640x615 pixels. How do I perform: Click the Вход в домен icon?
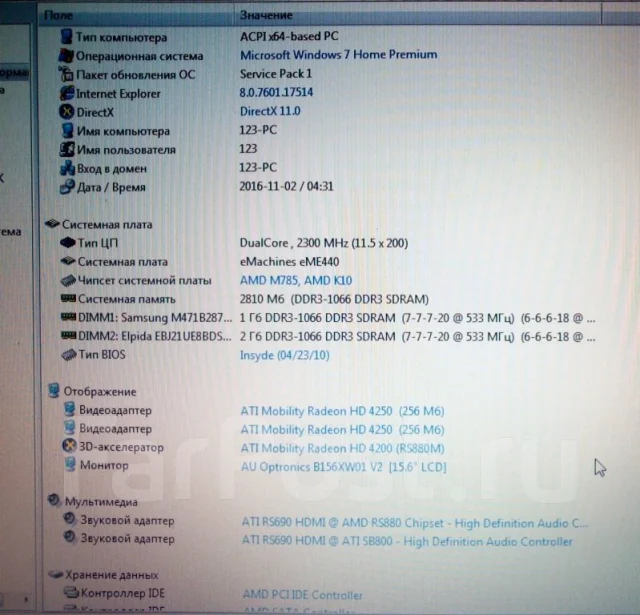[67, 168]
